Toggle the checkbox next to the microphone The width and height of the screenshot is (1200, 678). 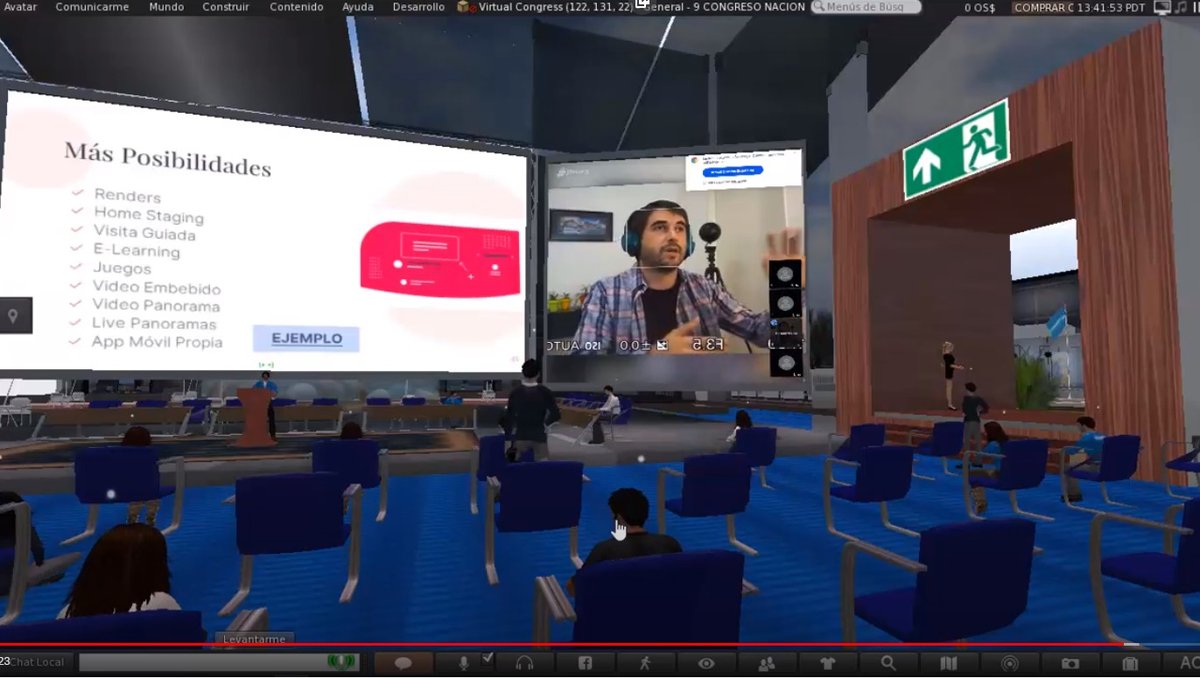(487, 658)
